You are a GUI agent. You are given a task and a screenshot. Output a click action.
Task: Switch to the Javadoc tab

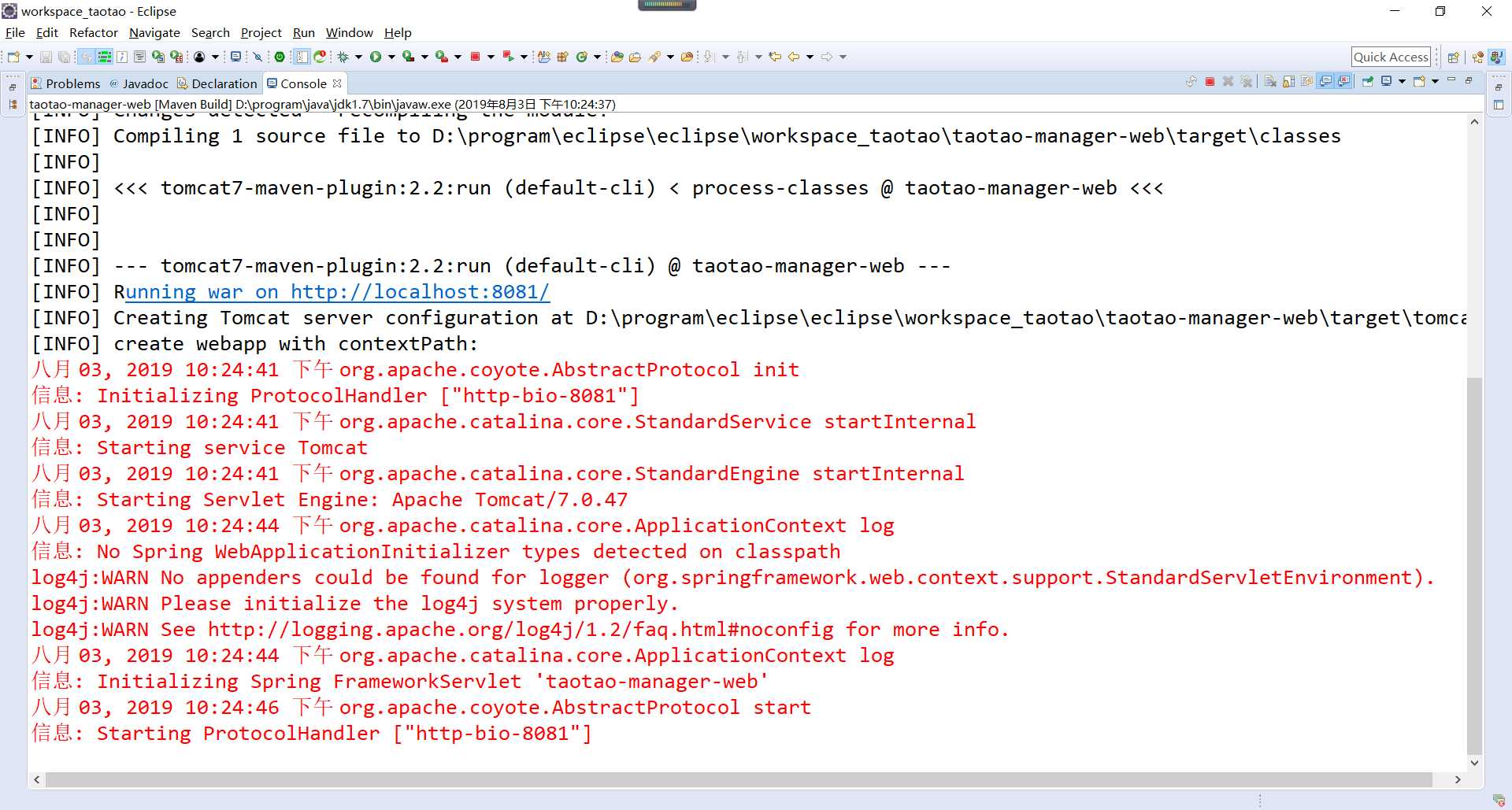[x=139, y=83]
